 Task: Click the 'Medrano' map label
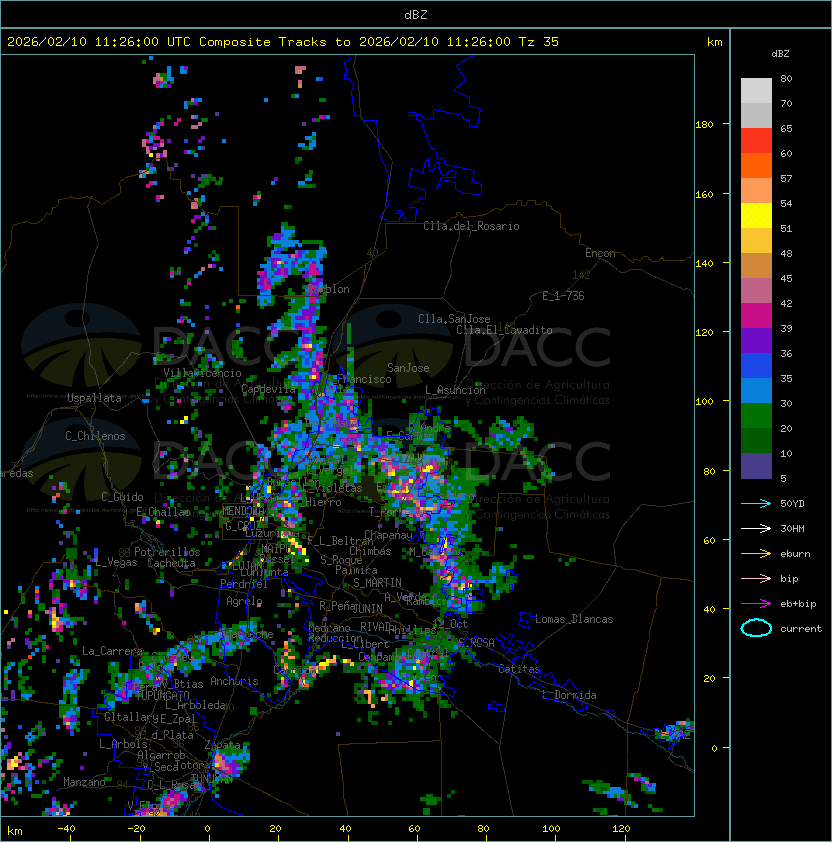[329, 628]
